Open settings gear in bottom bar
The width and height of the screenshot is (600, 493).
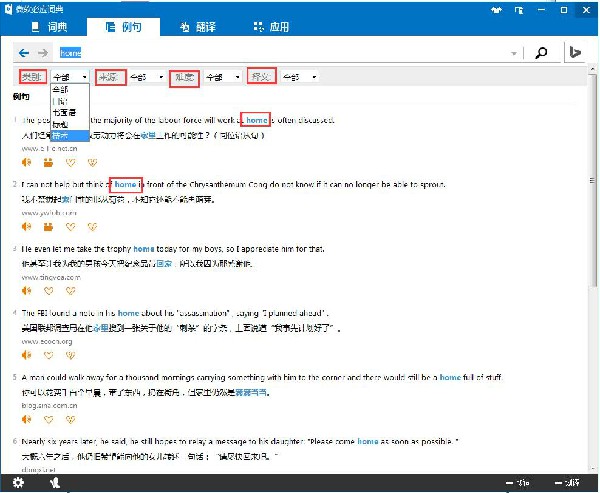(18, 483)
